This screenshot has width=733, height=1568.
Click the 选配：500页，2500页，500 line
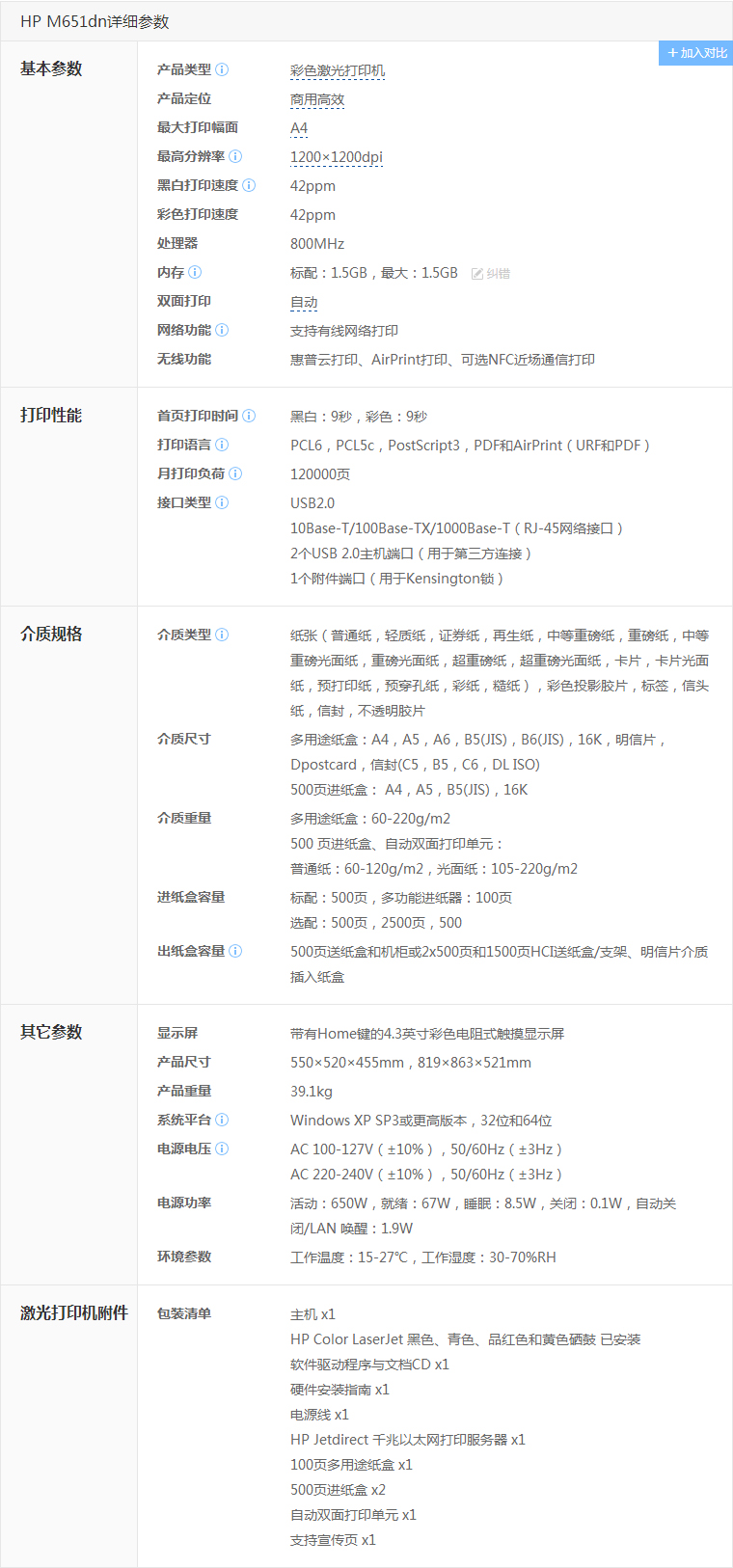[376, 923]
